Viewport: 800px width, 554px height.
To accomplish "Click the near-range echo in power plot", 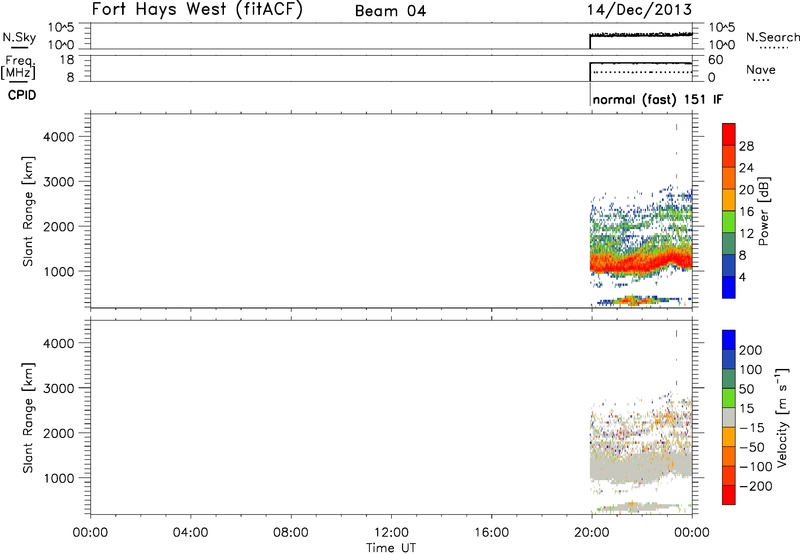I will (638, 300).
